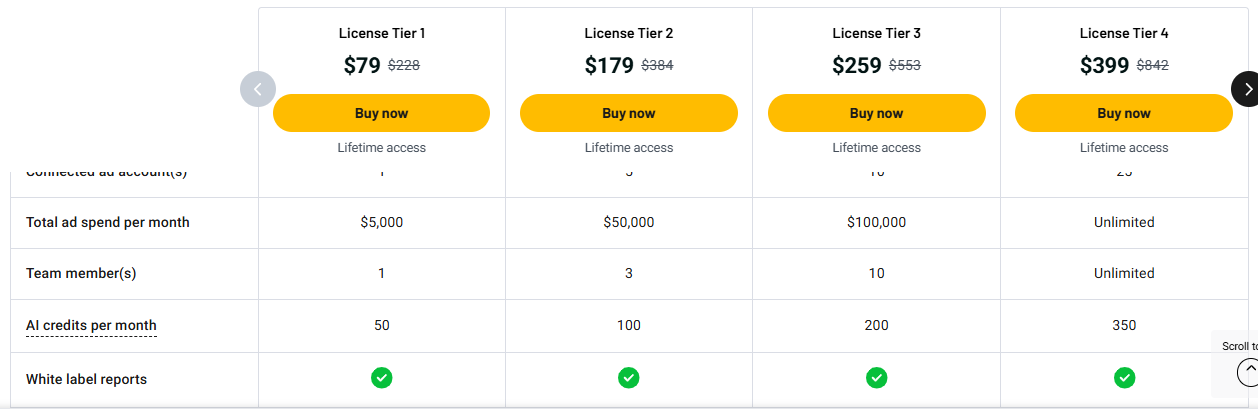Click Tier 1 white label checkmark
Image resolution: width=1258 pixels, height=419 pixels.
click(381, 378)
